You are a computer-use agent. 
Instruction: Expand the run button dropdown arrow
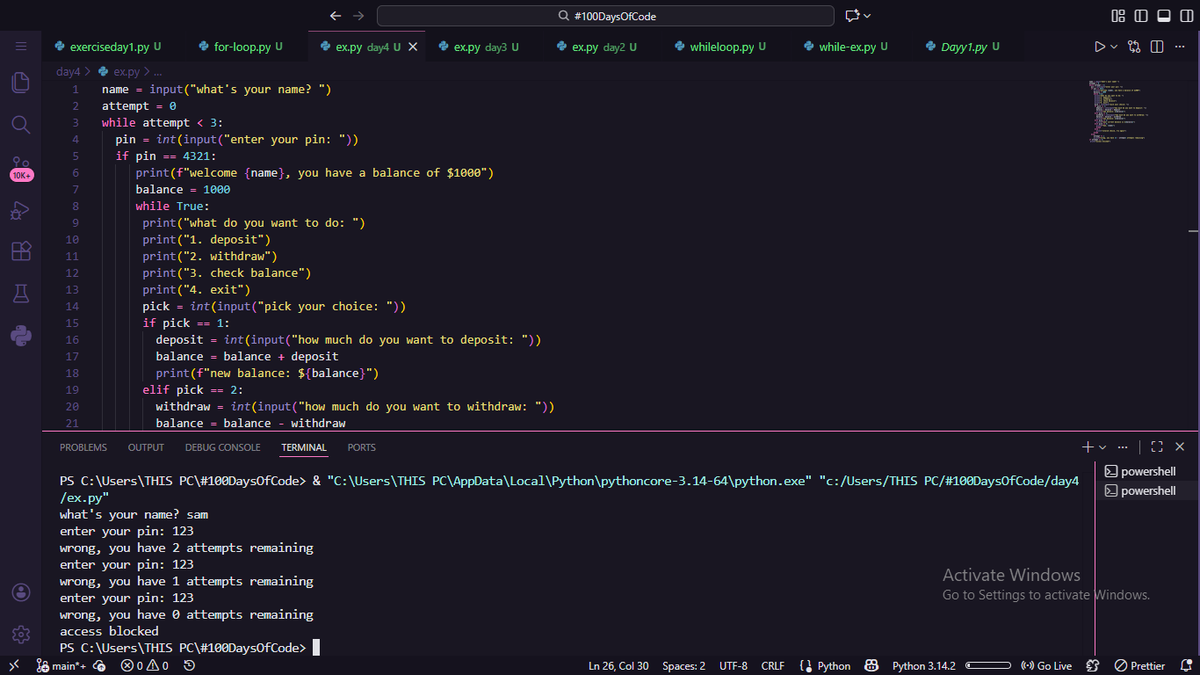[x=1114, y=46]
